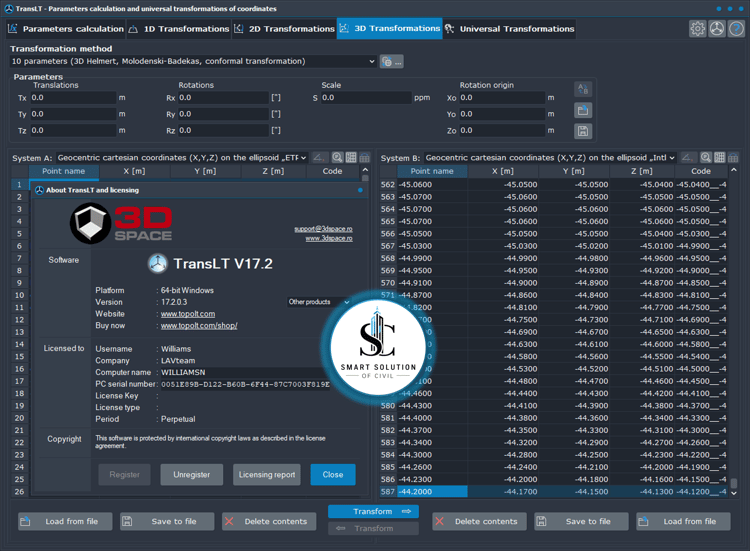750x551 pixels.
Task: Click the System B table scrollbar down arrow
Action: (734, 493)
